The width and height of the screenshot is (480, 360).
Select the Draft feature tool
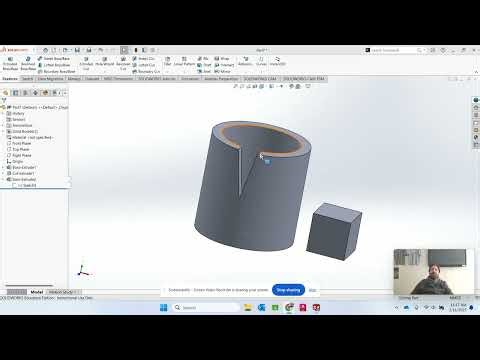[x=204, y=65]
